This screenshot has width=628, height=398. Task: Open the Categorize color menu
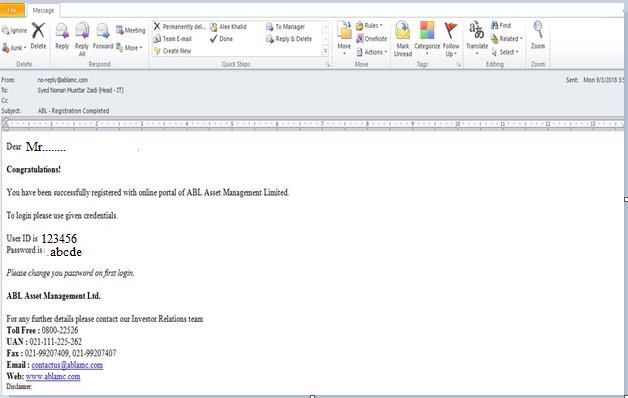[x=427, y=38]
